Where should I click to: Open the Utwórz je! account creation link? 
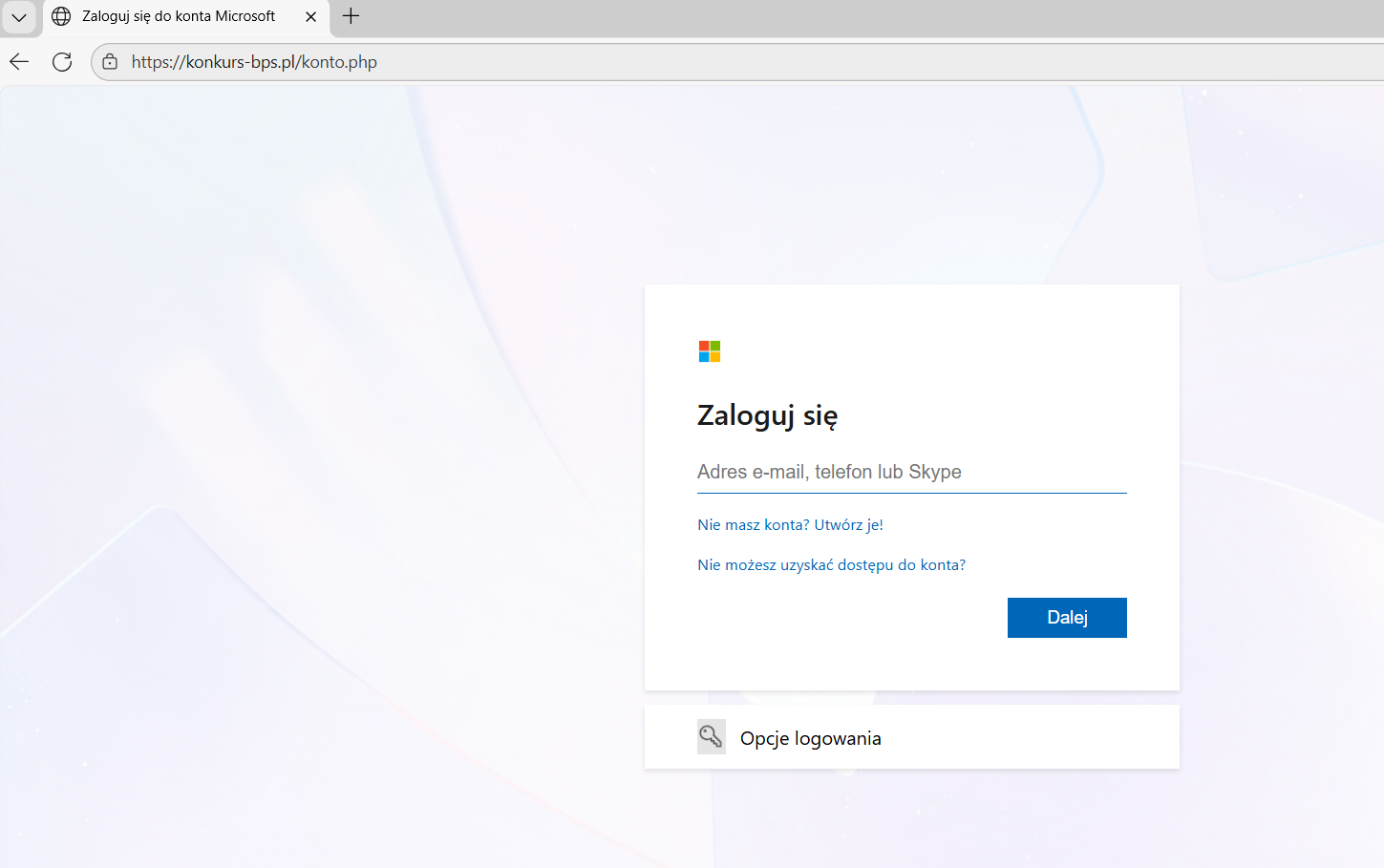tap(847, 524)
